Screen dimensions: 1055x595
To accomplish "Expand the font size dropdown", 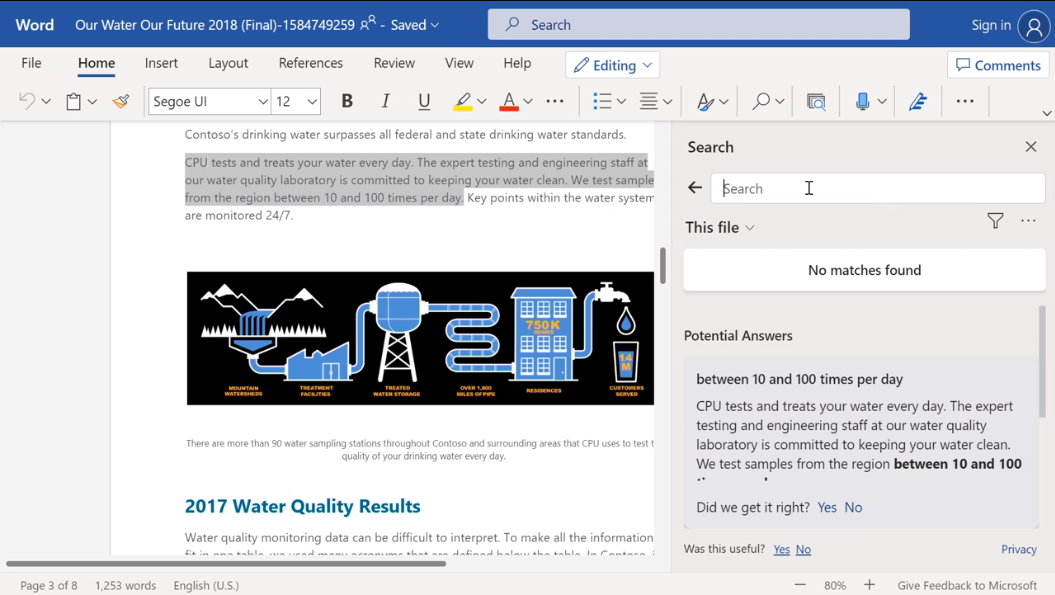I will (x=312, y=101).
